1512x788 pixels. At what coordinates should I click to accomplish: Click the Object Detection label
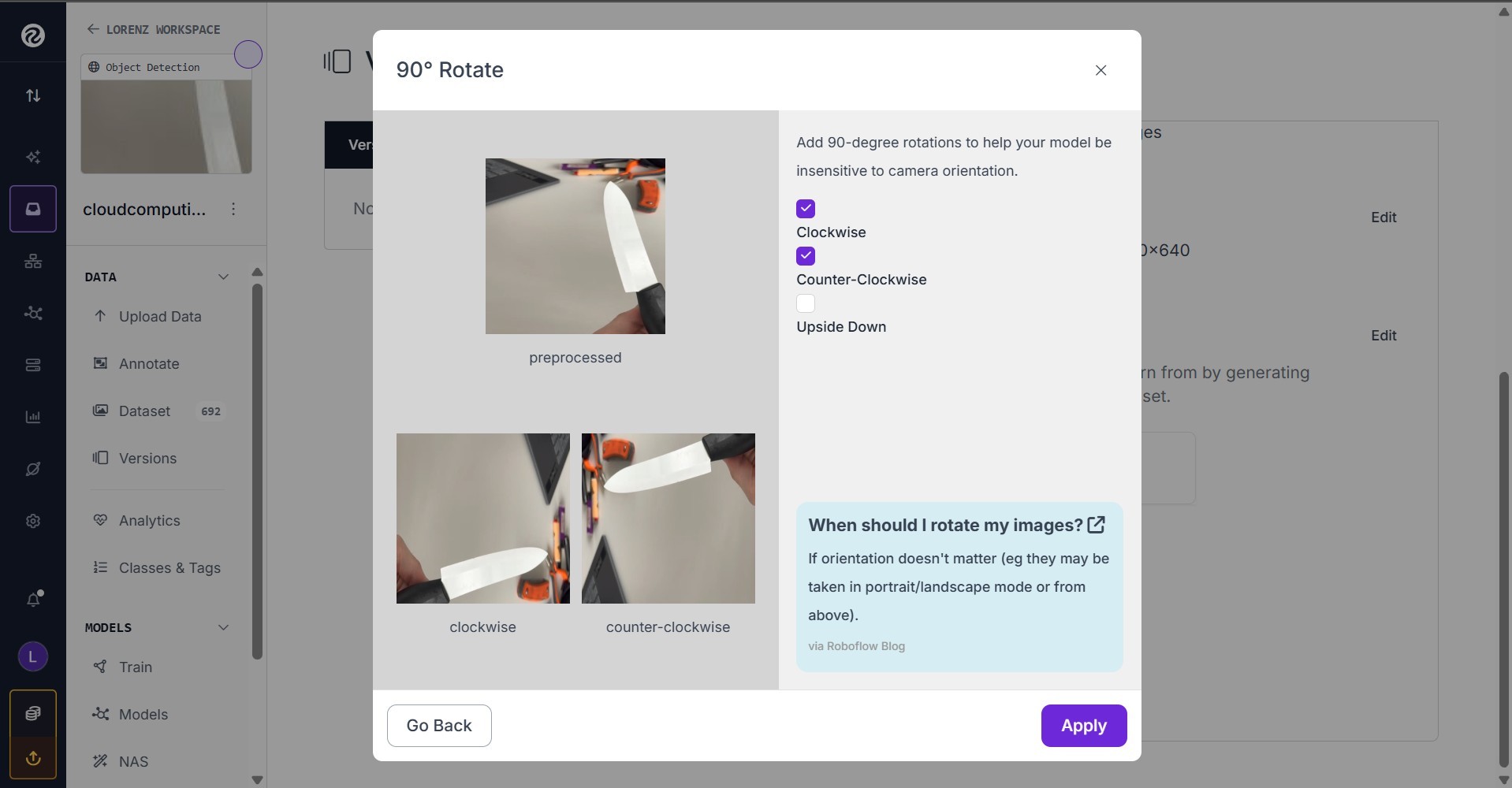pyautogui.click(x=153, y=67)
